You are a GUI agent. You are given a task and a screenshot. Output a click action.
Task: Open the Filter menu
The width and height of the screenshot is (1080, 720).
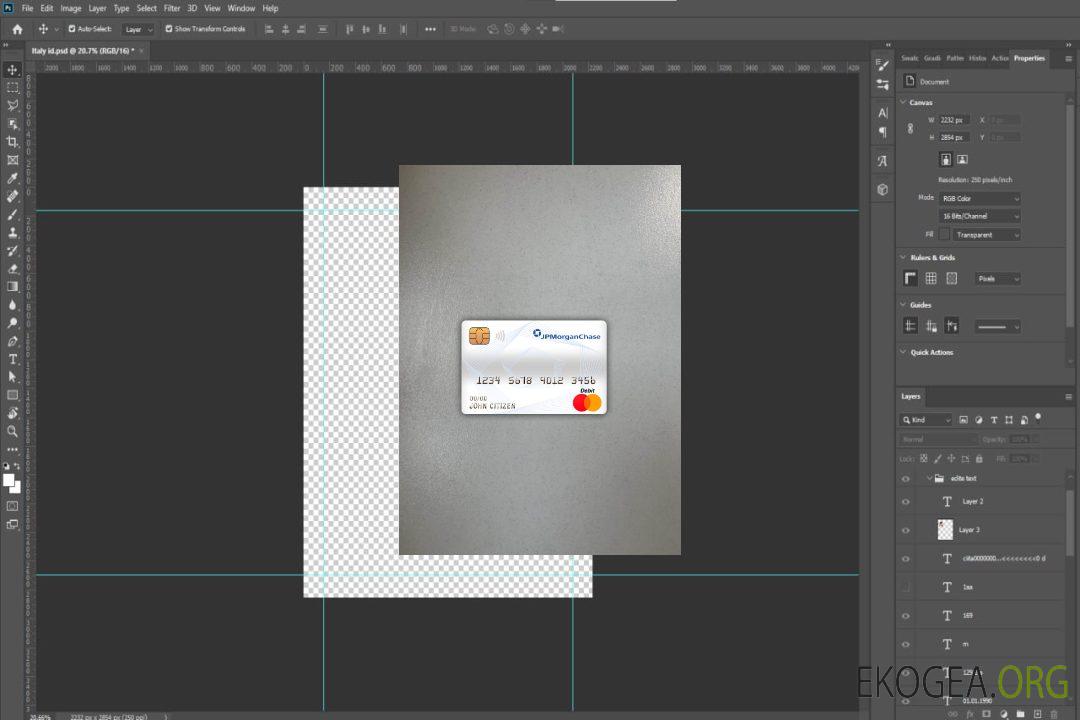pyautogui.click(x=172, y=8)
